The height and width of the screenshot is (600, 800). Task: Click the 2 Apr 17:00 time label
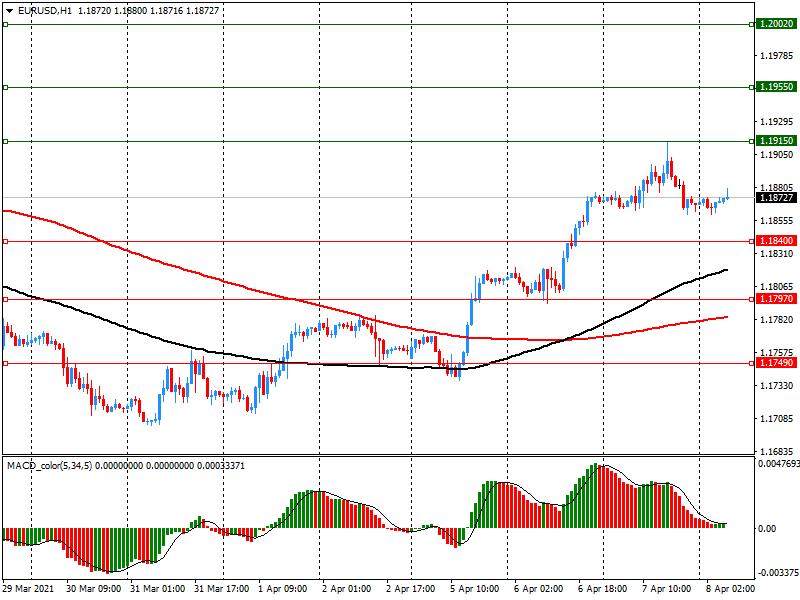tap(411, 589)
